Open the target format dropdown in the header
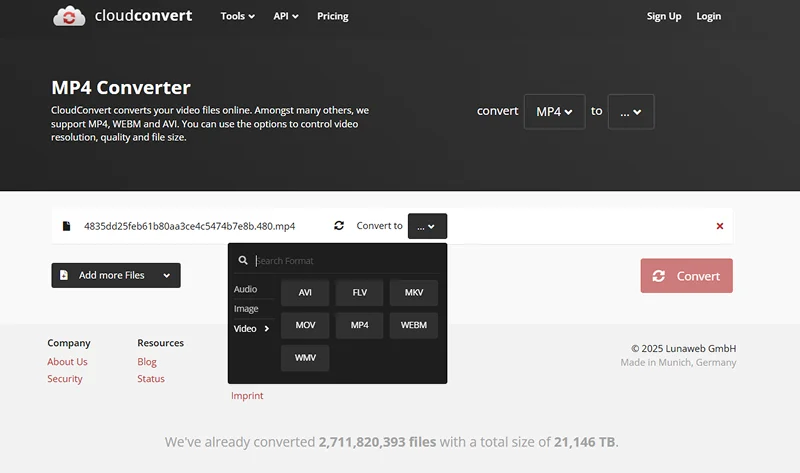 tap(631, 112)
